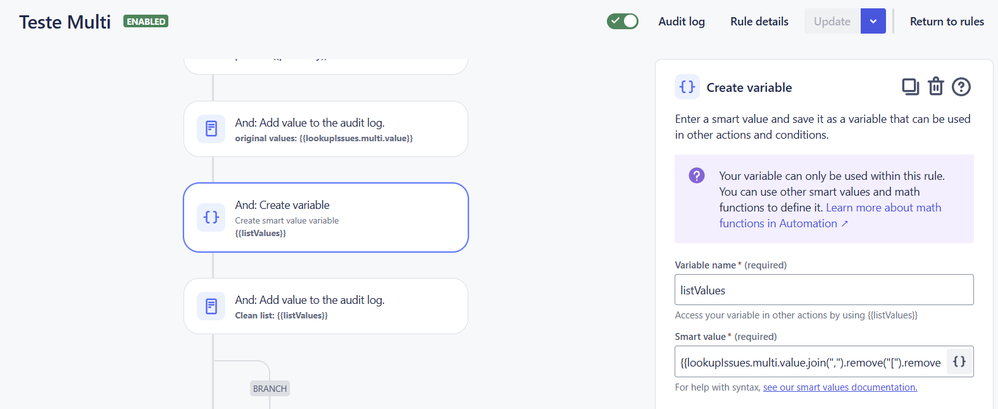This screenshot has width=998, height=409.
Task: Select the Clean list audit log step
Action: (326, 306)
